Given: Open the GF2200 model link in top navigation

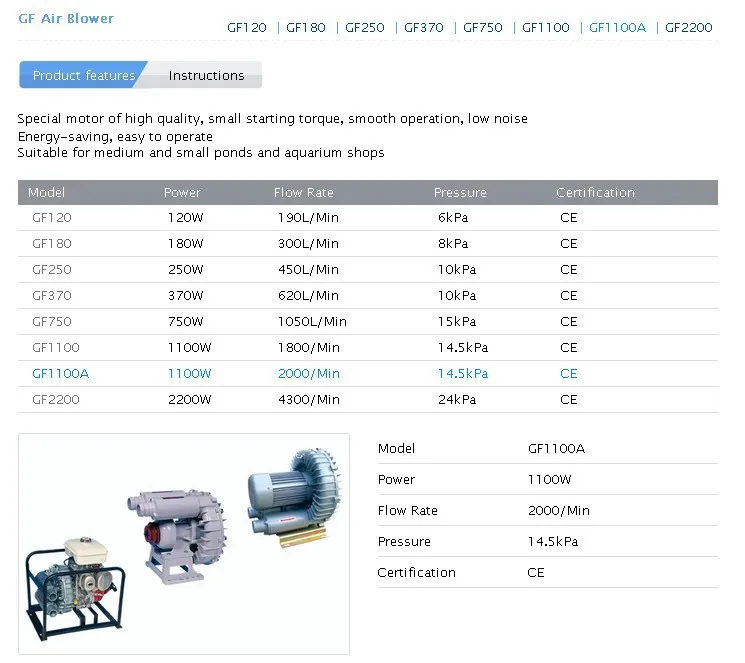Looking at the screenshot, I should pyautogui.click(x=688, y=28).
